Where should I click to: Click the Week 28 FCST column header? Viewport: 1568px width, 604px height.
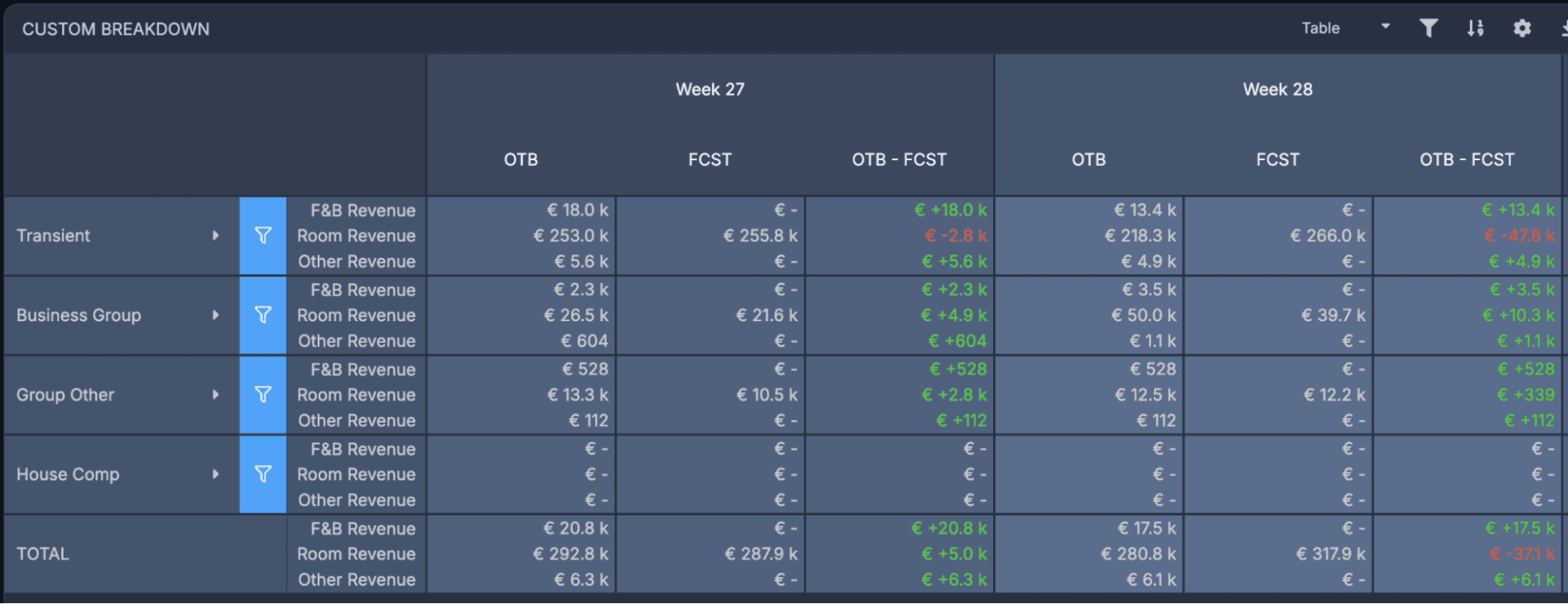pos(1277,159)
